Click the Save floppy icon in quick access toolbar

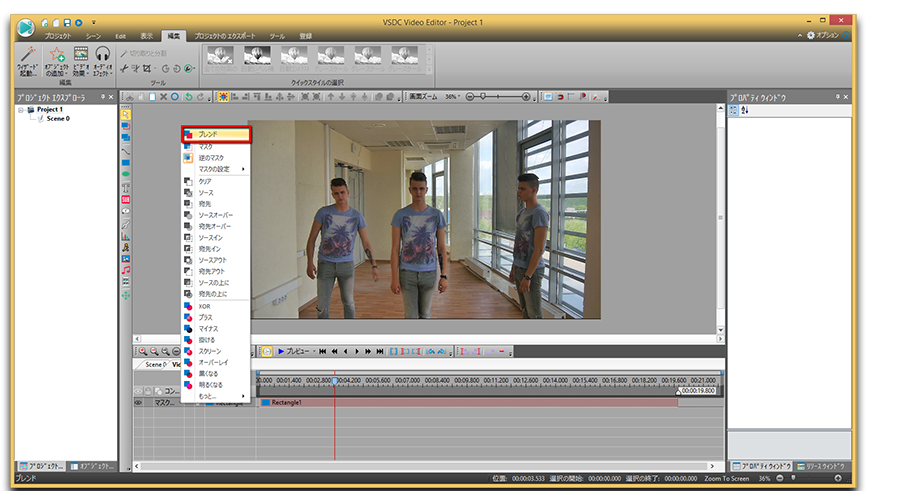click(67, 23)
